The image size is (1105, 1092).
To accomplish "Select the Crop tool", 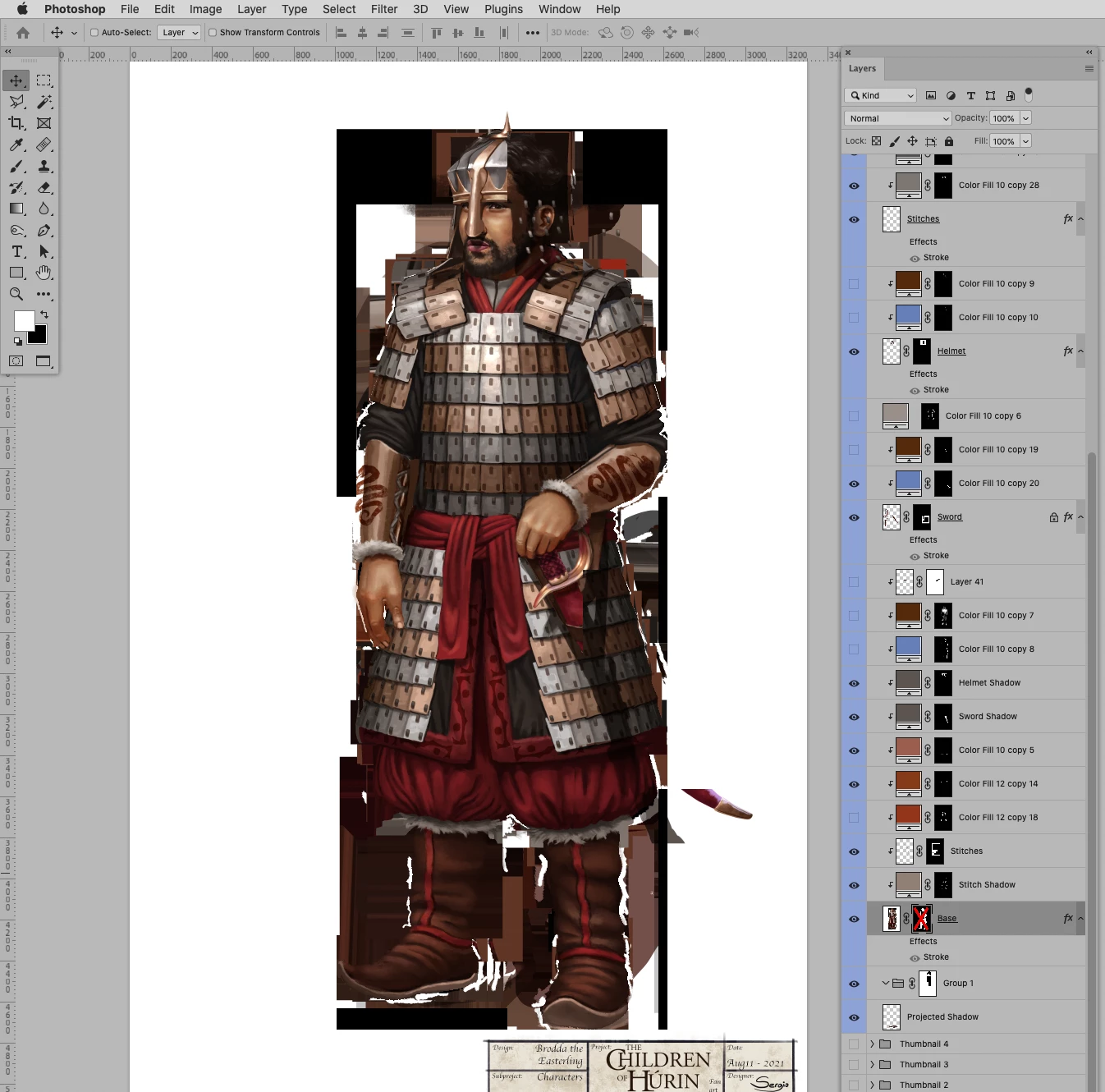I will [16, 123].
